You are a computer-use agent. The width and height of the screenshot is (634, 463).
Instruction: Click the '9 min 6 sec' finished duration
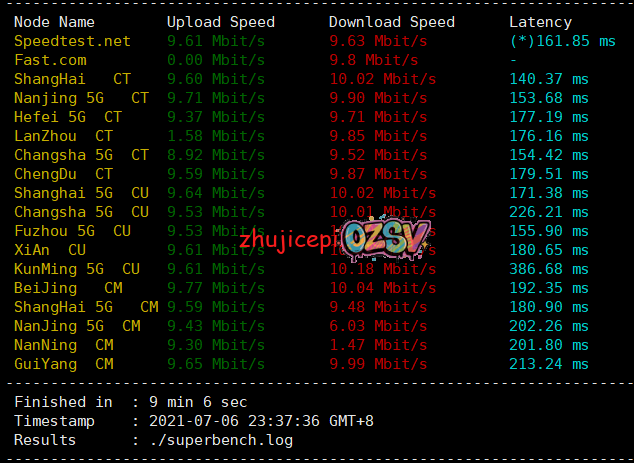point(195,402)
